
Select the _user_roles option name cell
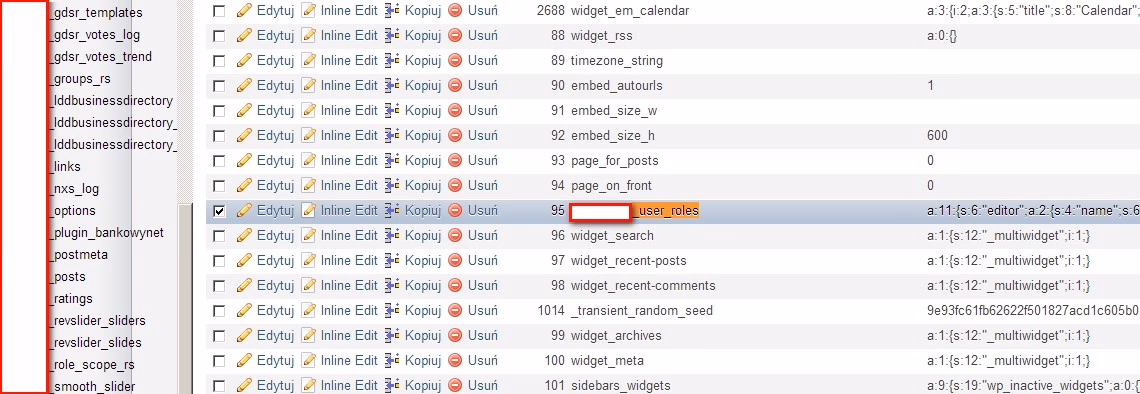[x=635, y=211]
